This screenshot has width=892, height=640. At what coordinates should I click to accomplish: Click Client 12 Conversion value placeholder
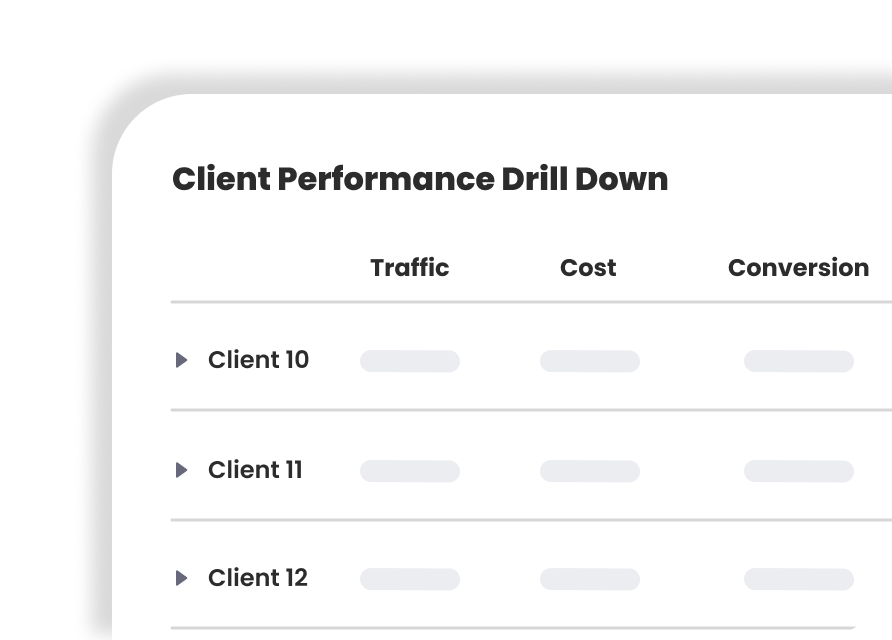point(798,579)
